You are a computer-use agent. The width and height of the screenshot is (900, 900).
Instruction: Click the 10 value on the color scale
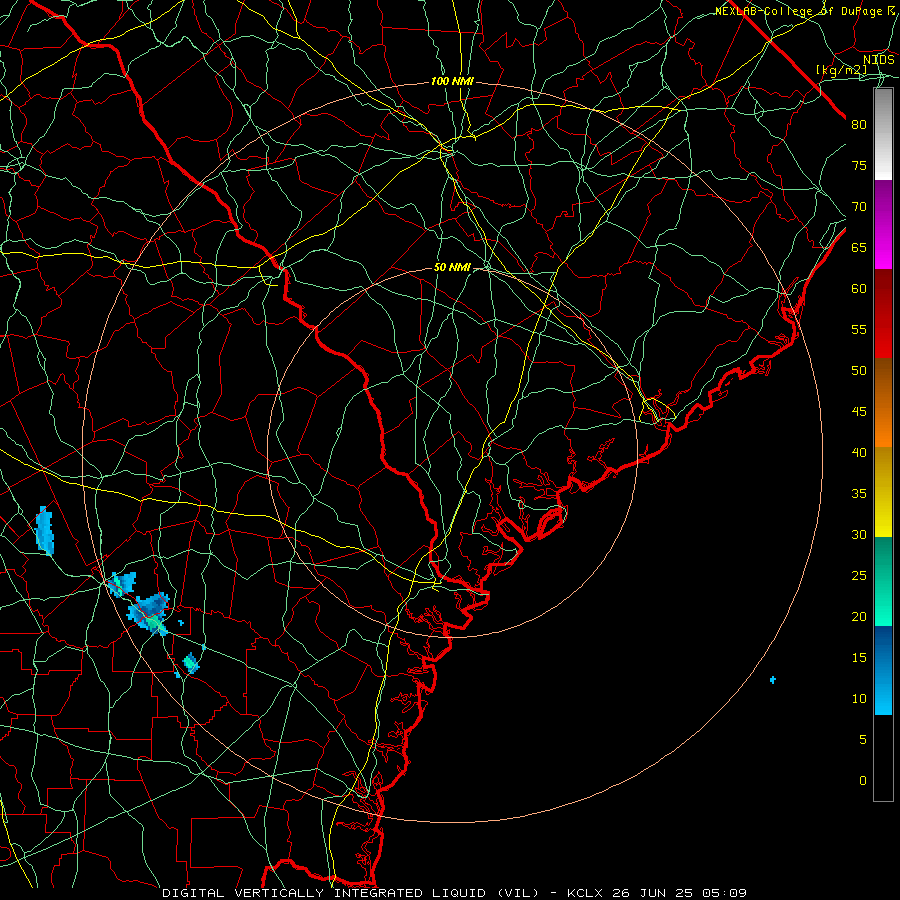point(859,699)
